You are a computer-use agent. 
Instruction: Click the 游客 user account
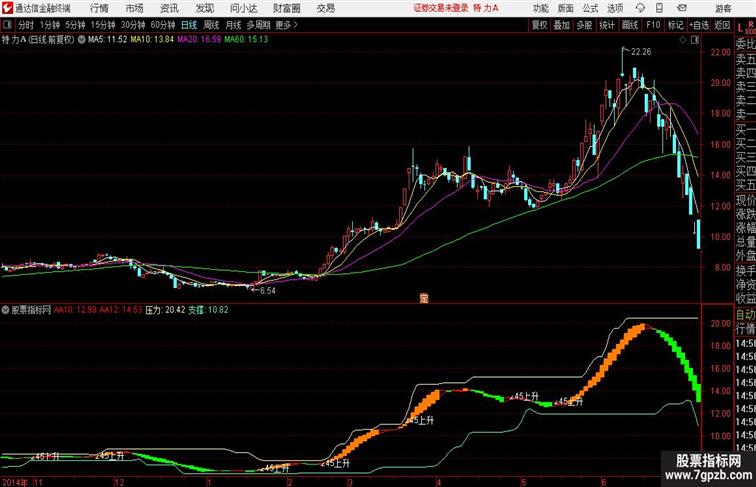pos(723,9)
